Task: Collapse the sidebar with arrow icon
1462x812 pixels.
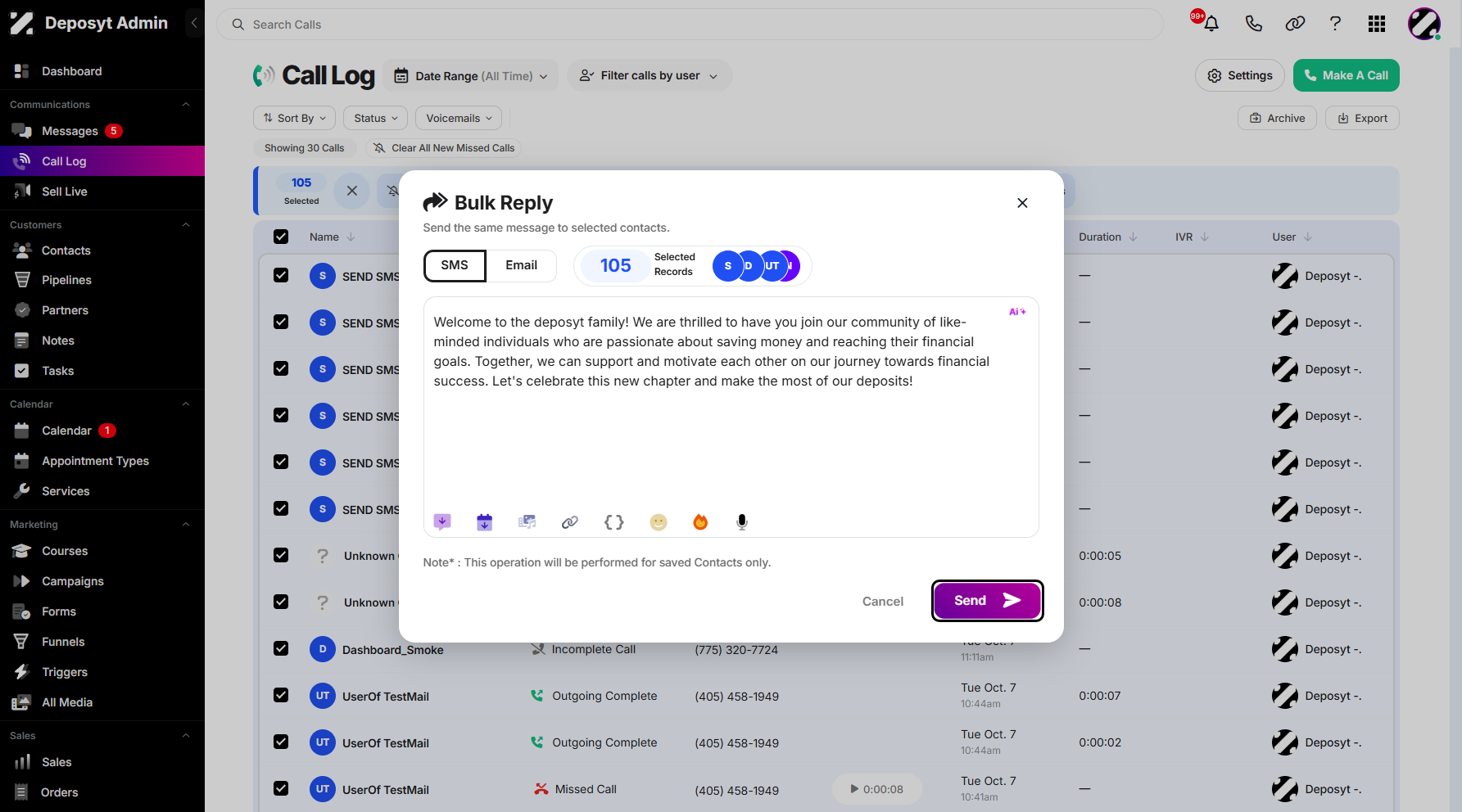Action: [x=194, y=23]
